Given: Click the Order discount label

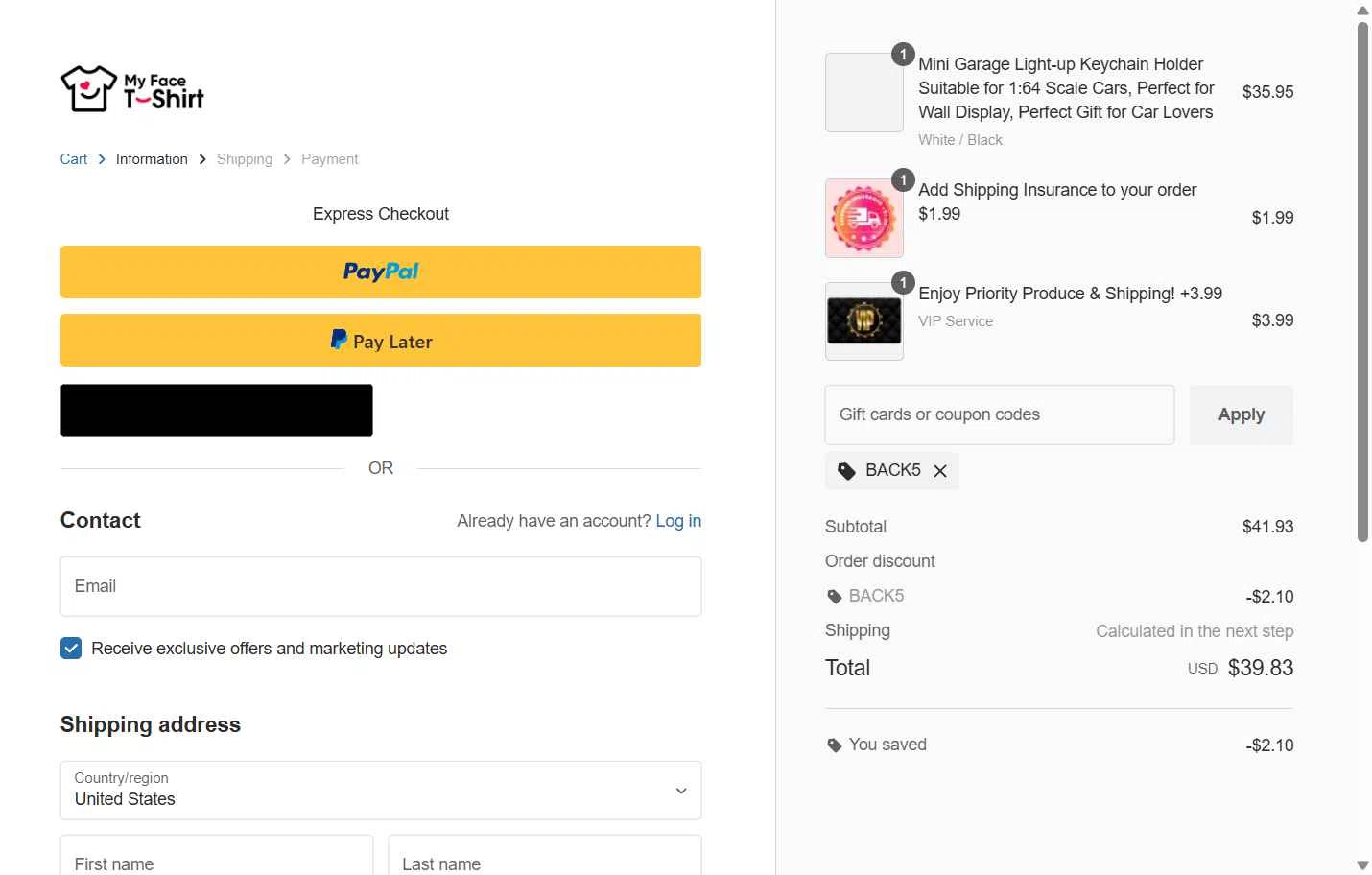Looking at the screenshot, I should coord(880,561).
